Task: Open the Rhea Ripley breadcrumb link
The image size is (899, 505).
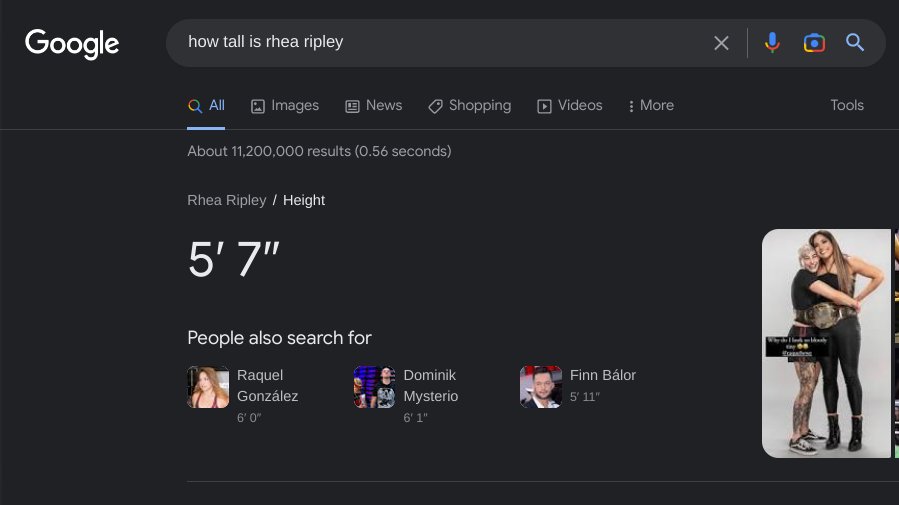Action: tap(226, 200)
